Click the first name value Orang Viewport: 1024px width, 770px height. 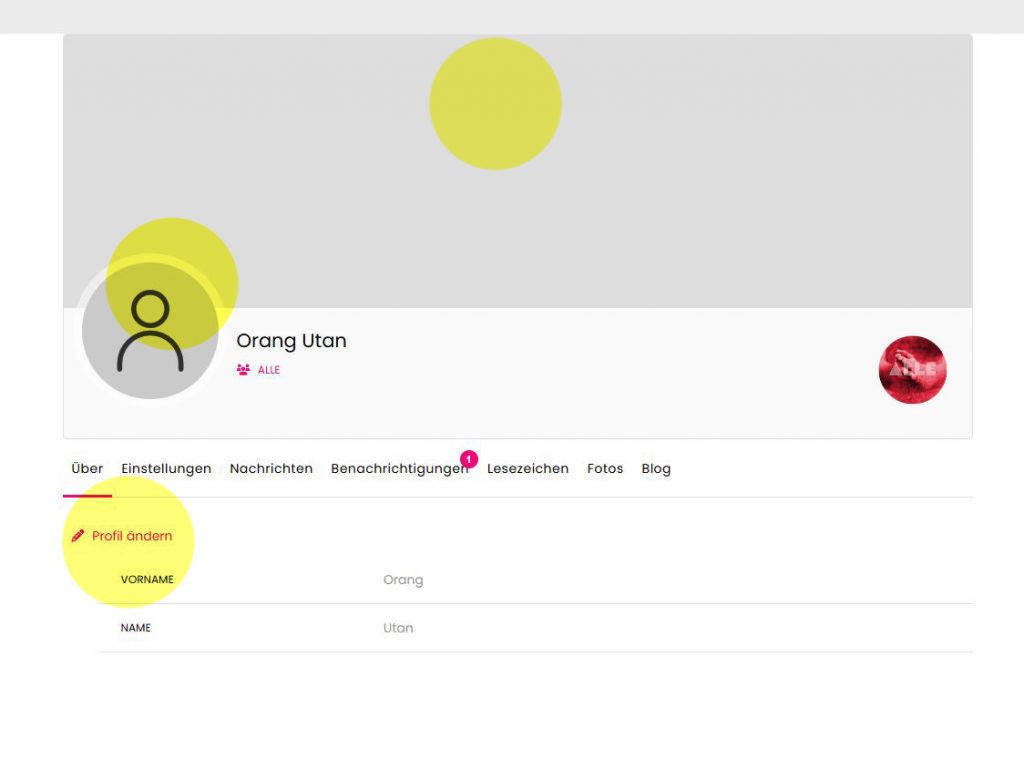(x=403, y=580)
